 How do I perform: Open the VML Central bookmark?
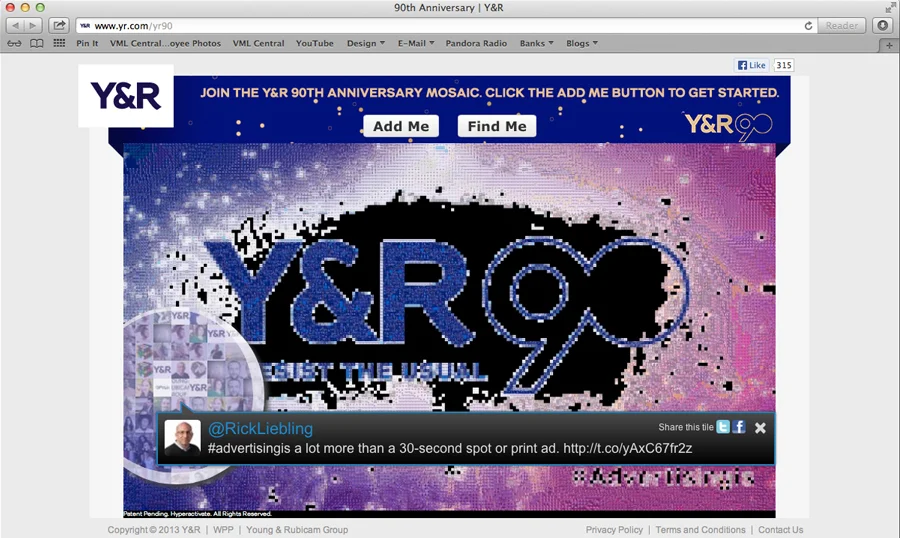[258, 43]
